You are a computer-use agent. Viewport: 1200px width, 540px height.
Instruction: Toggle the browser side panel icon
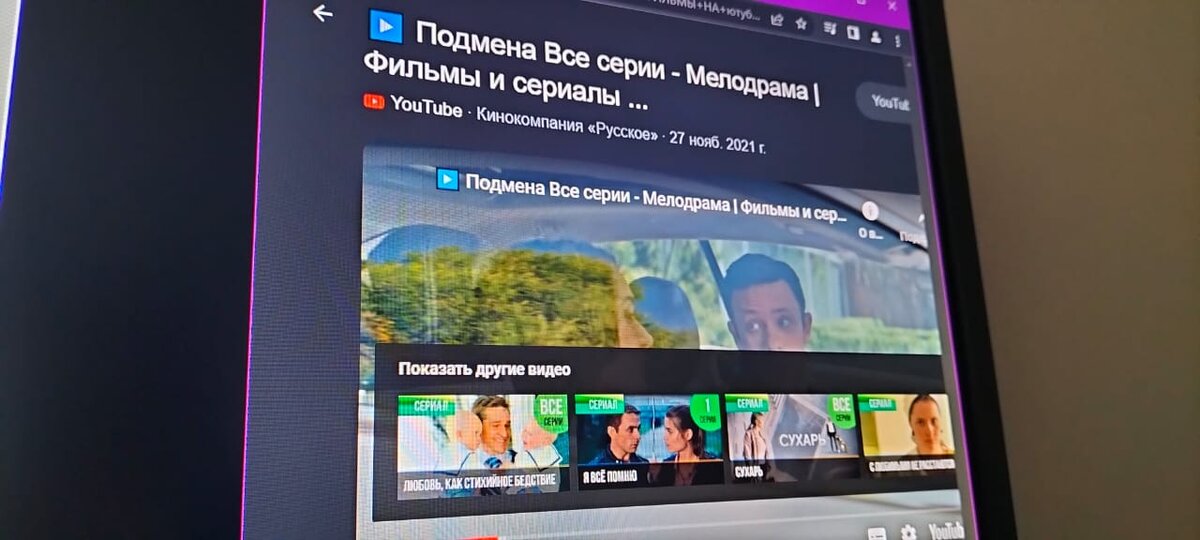[x=853, y=33]
